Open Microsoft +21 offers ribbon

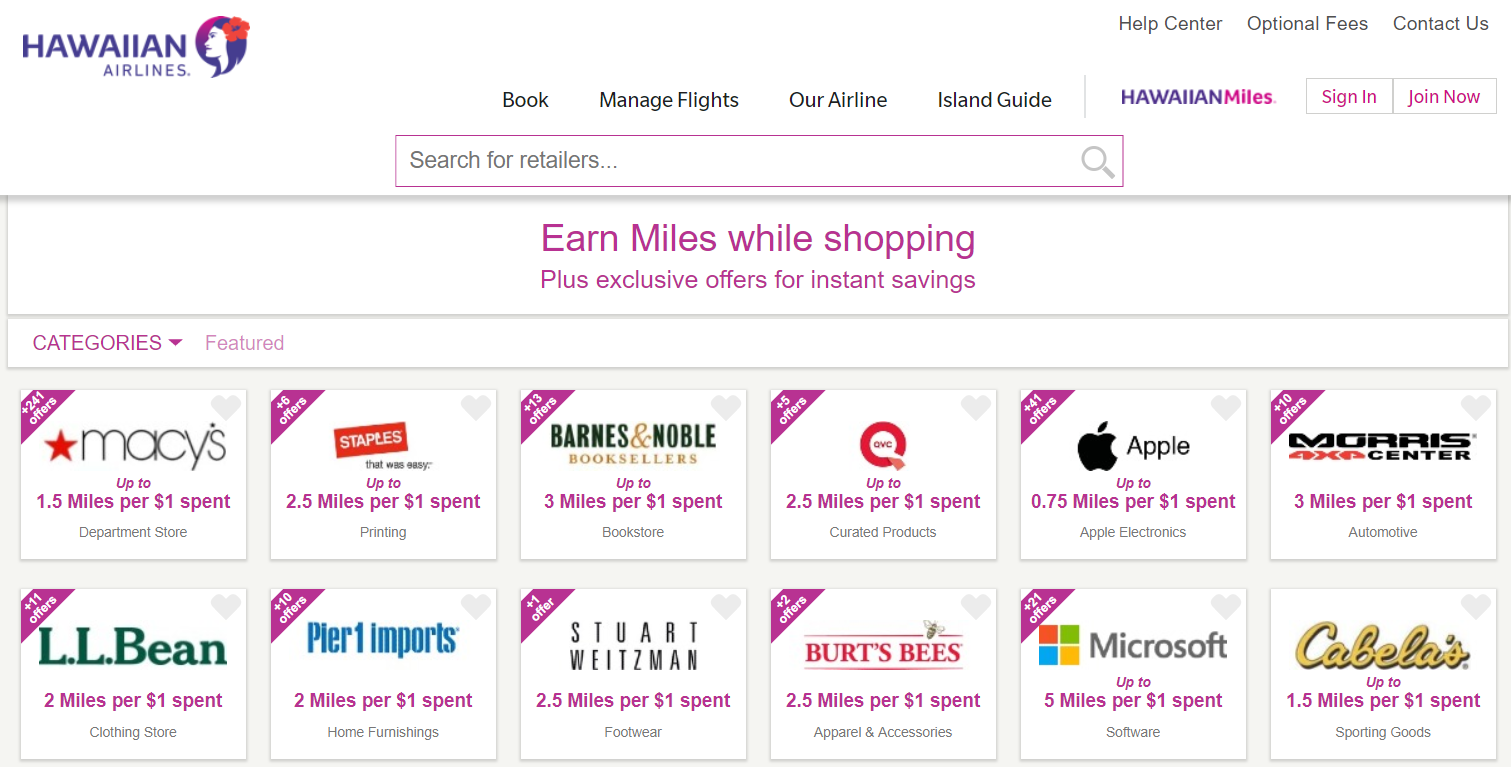1040,608
